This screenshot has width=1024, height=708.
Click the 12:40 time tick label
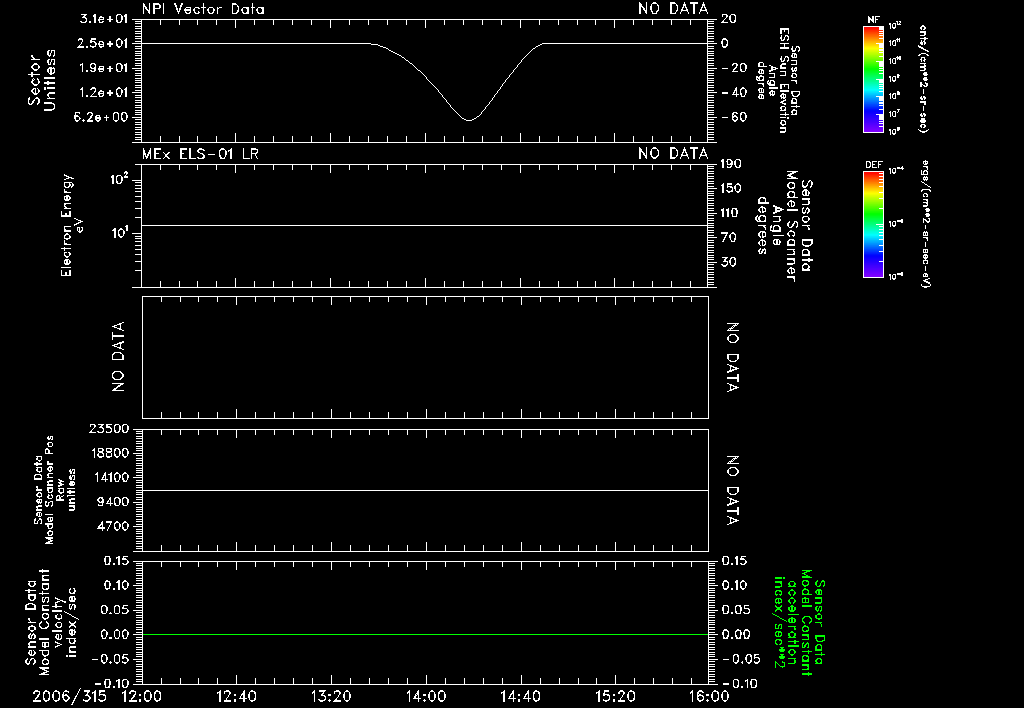(x=236, y=696)
